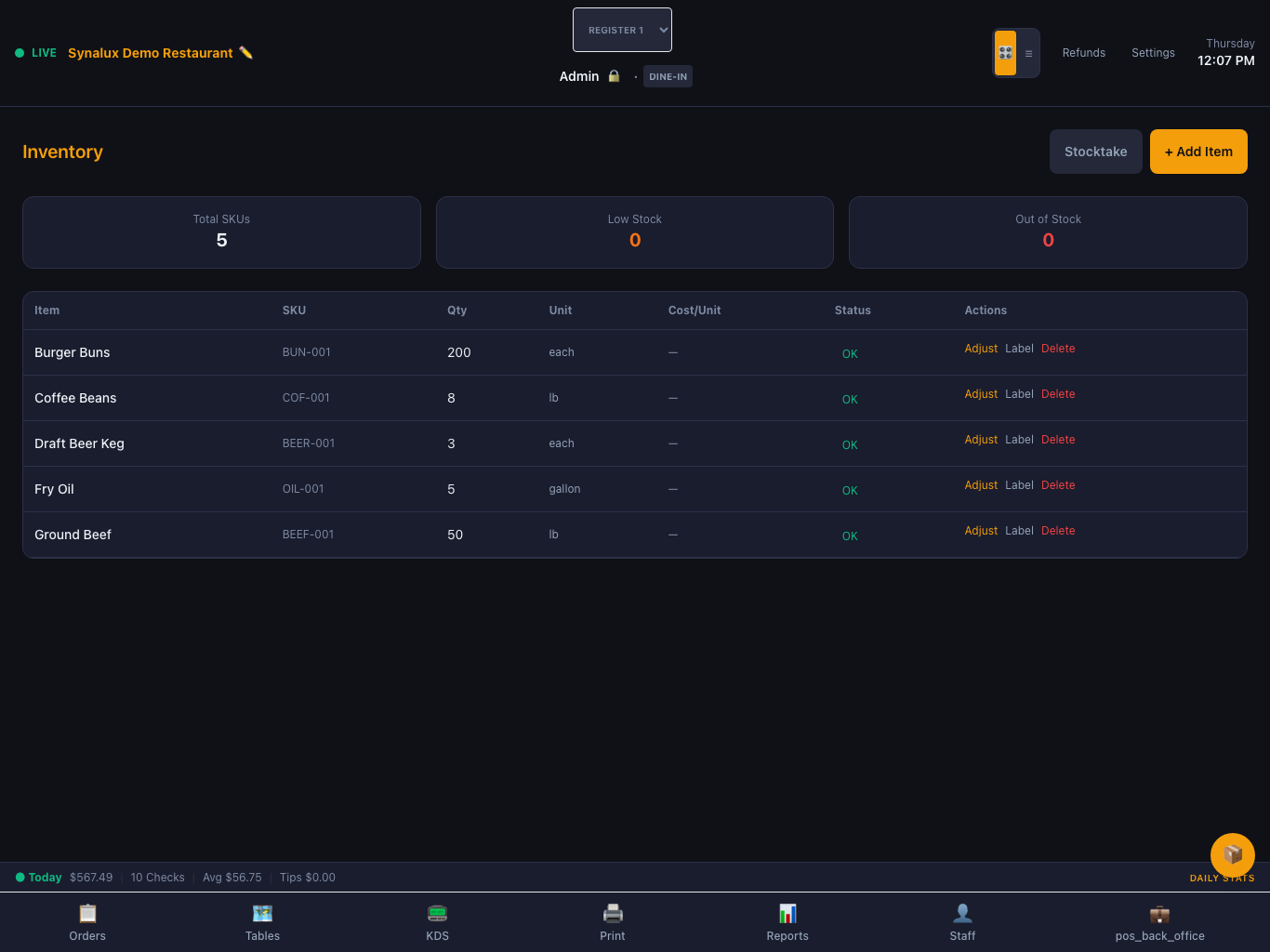Click the Add Item button

pyautogui.click(x=1198, y=152)
